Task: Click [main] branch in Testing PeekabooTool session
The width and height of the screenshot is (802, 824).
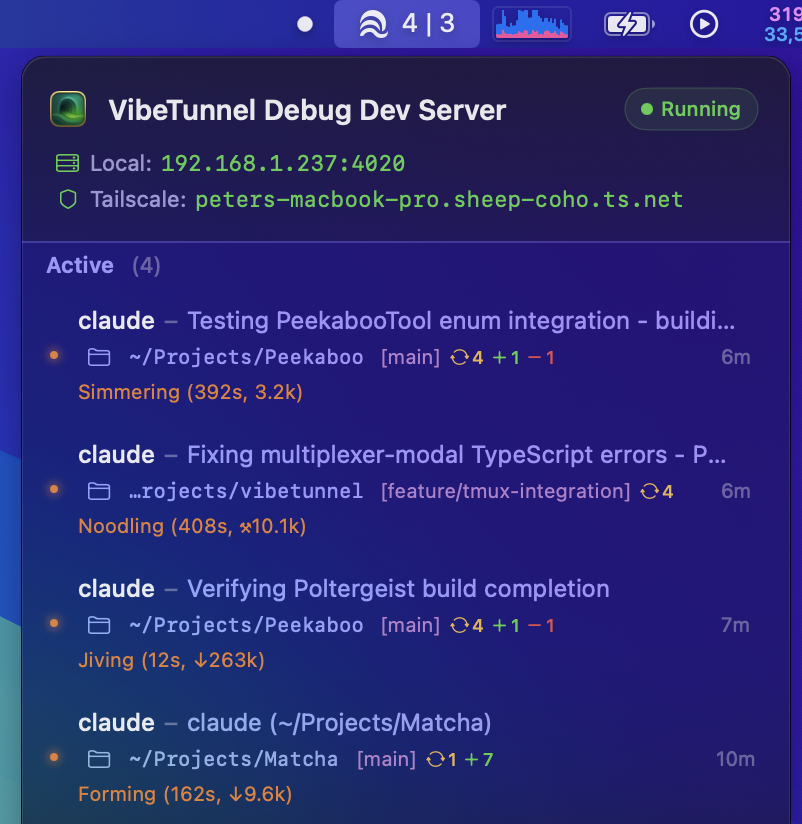Action: click(x=410, y=357)
